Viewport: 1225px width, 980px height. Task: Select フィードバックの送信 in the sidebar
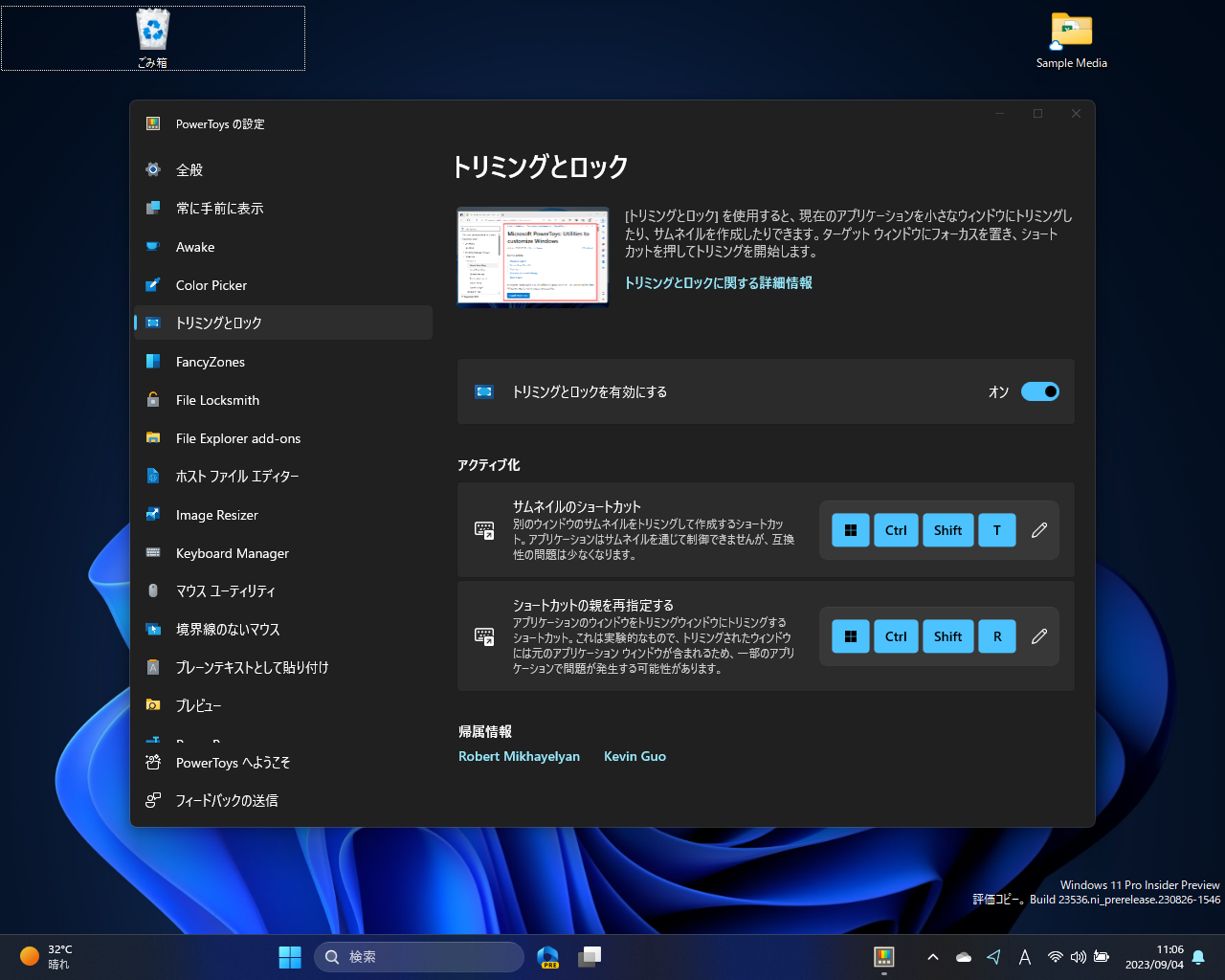click(226, 800)
